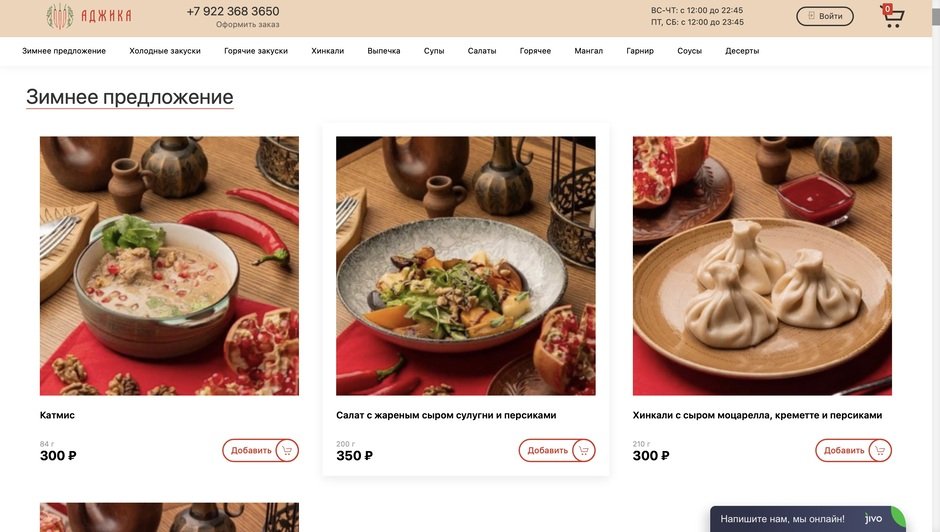Call the phone number +7 922 368 3650
The width and height of the screenshot is (940, 532).
click(x=233, y=11)
